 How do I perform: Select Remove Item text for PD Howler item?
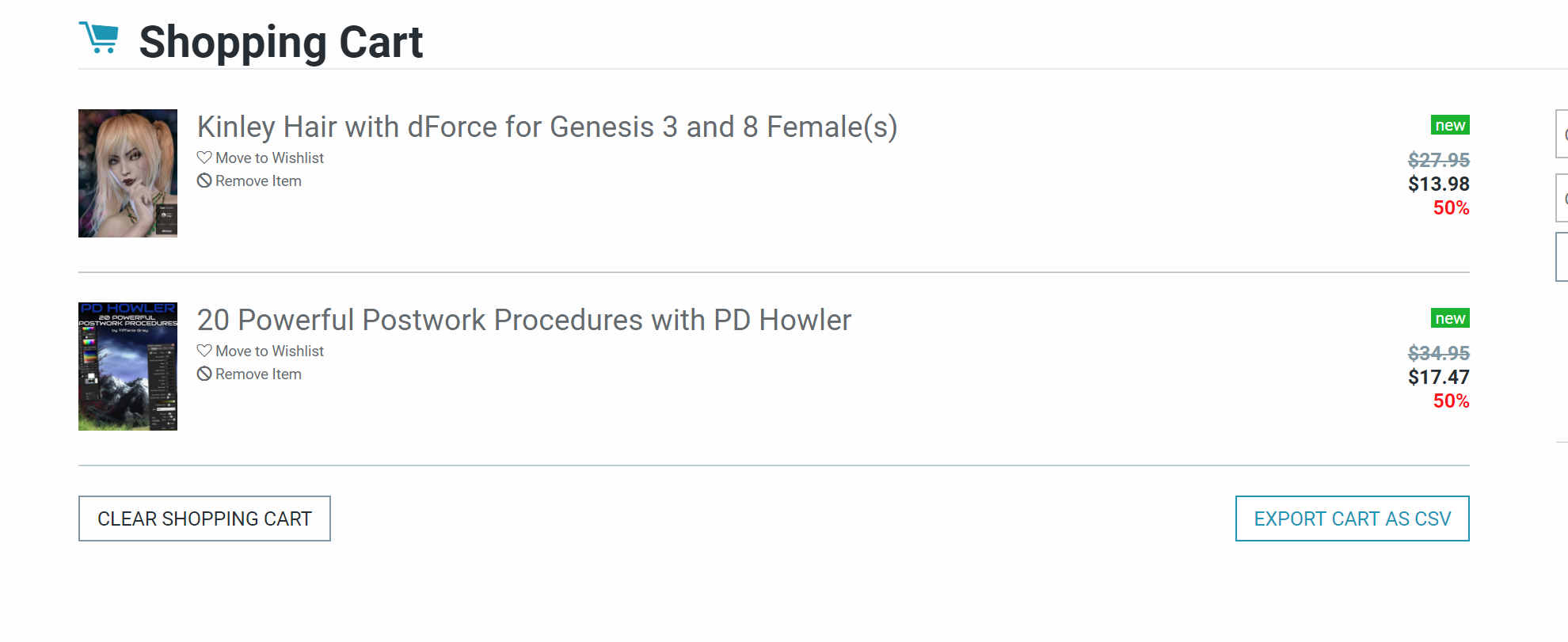(x=258, y=374)
